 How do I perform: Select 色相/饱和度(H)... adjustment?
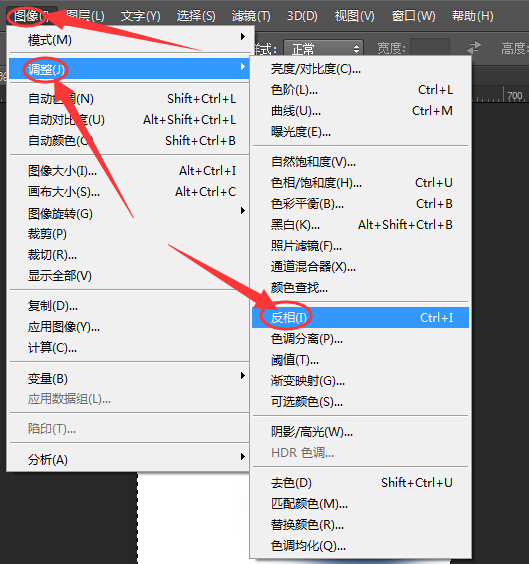pos(361,183)
